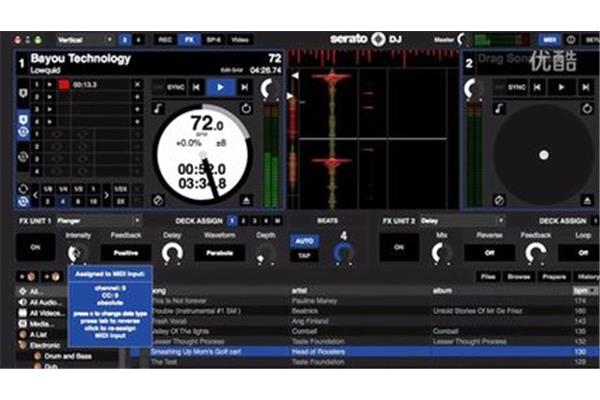Set cue point 3 with its plus button
The image size is (600, 400).
click(x=137, y=109)
